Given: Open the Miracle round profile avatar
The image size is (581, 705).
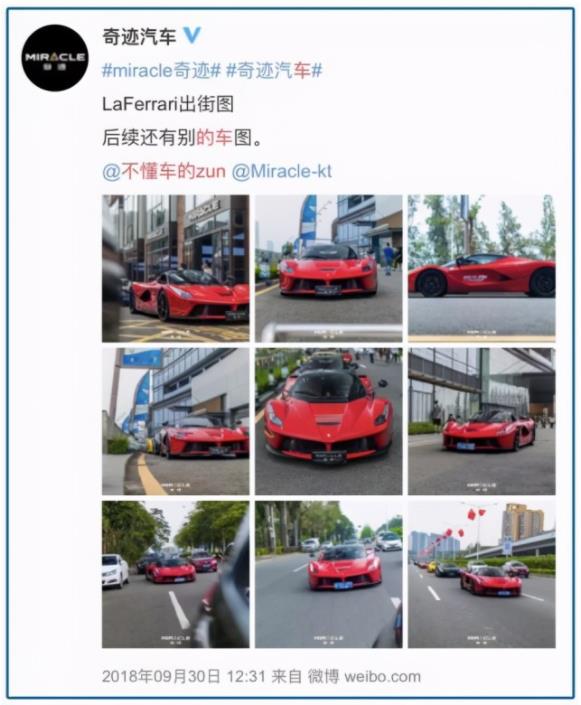Looking at the screenshot, I should pyautogui.click(x=55, y=58).
